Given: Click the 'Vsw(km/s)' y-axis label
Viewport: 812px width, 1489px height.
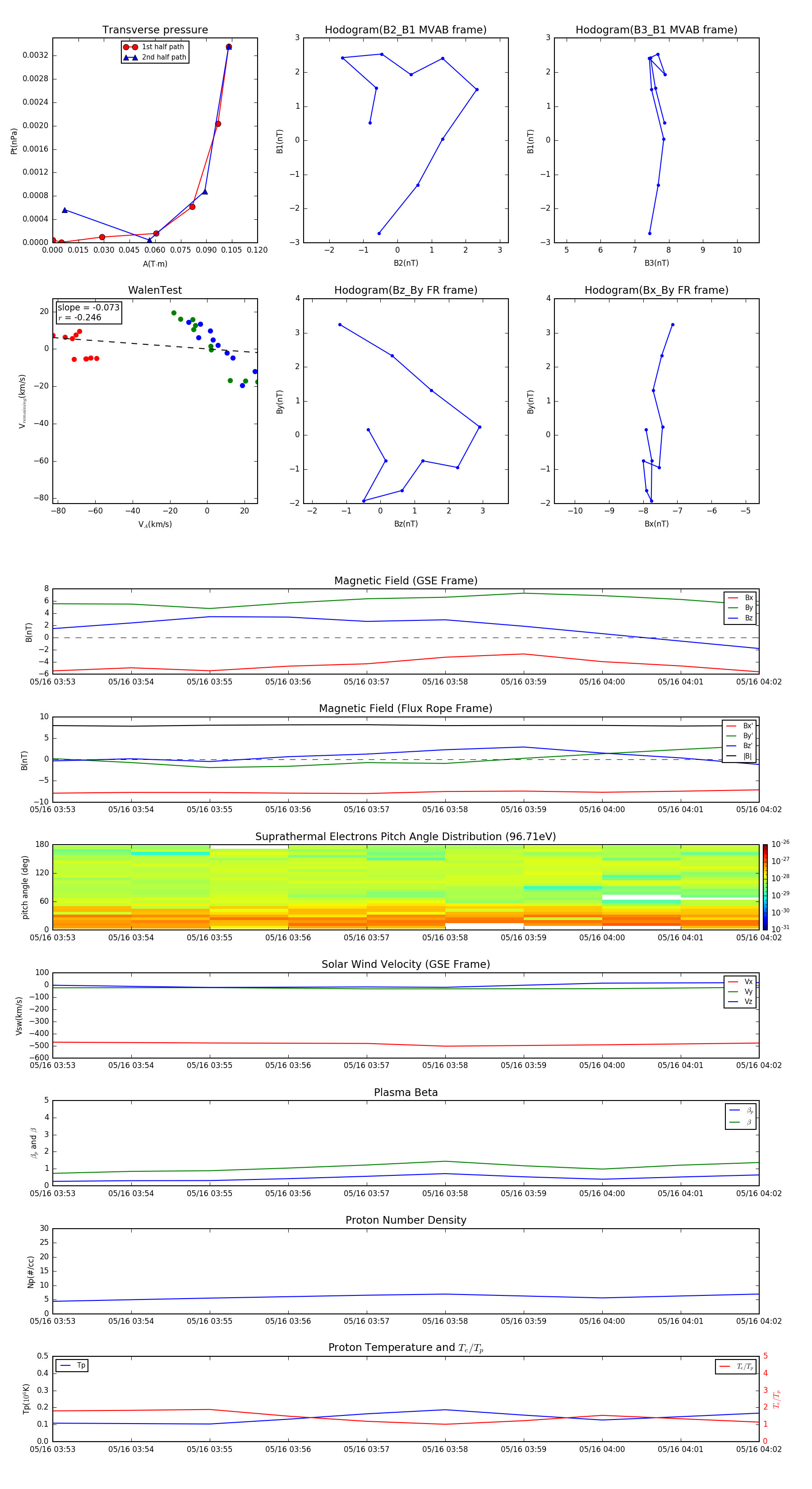Looking at the screenshot, I should tap(19, 1016).
